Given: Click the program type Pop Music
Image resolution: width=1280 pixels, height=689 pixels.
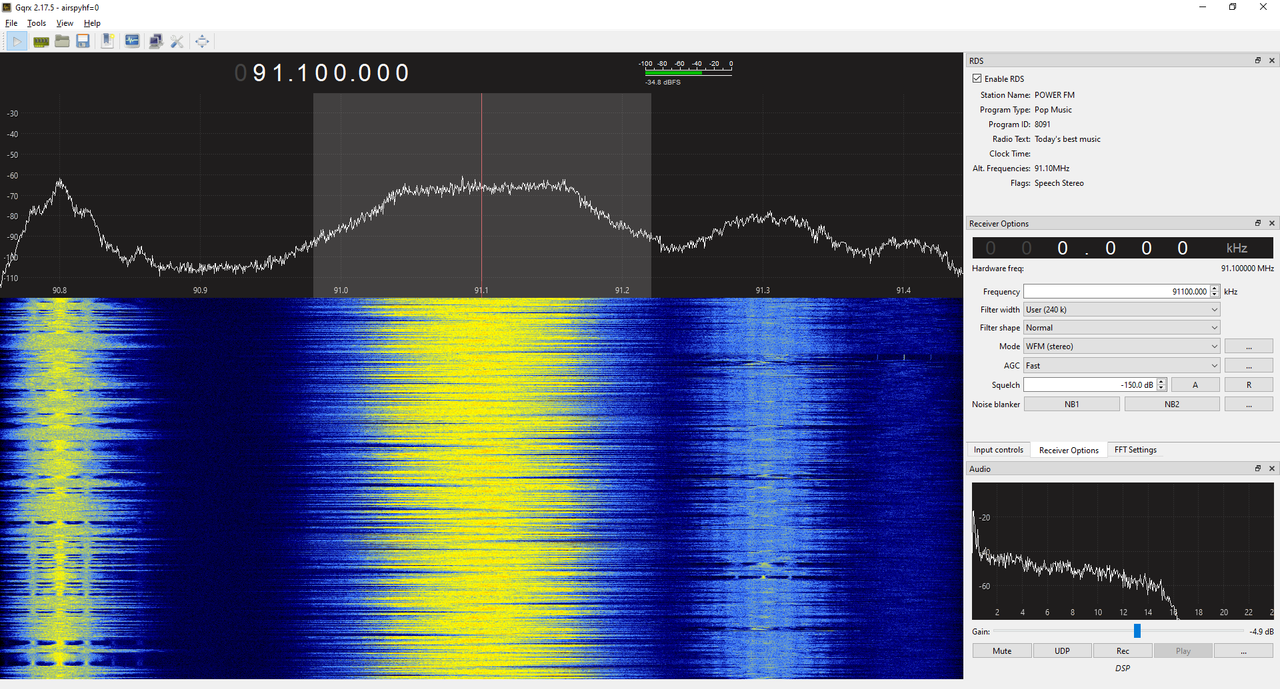Looking at the screenshot, I should coord(1054,110).
